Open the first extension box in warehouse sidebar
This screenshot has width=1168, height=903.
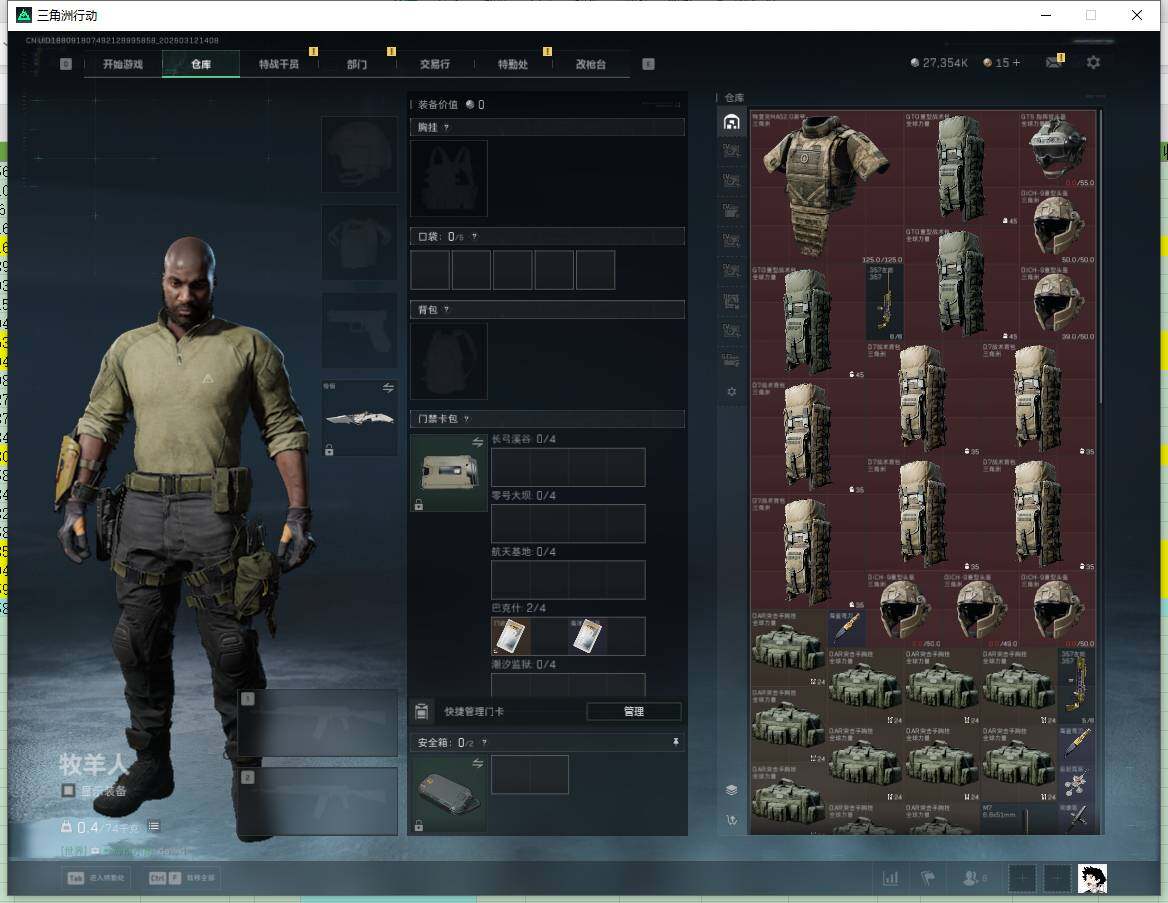[731, 151]
